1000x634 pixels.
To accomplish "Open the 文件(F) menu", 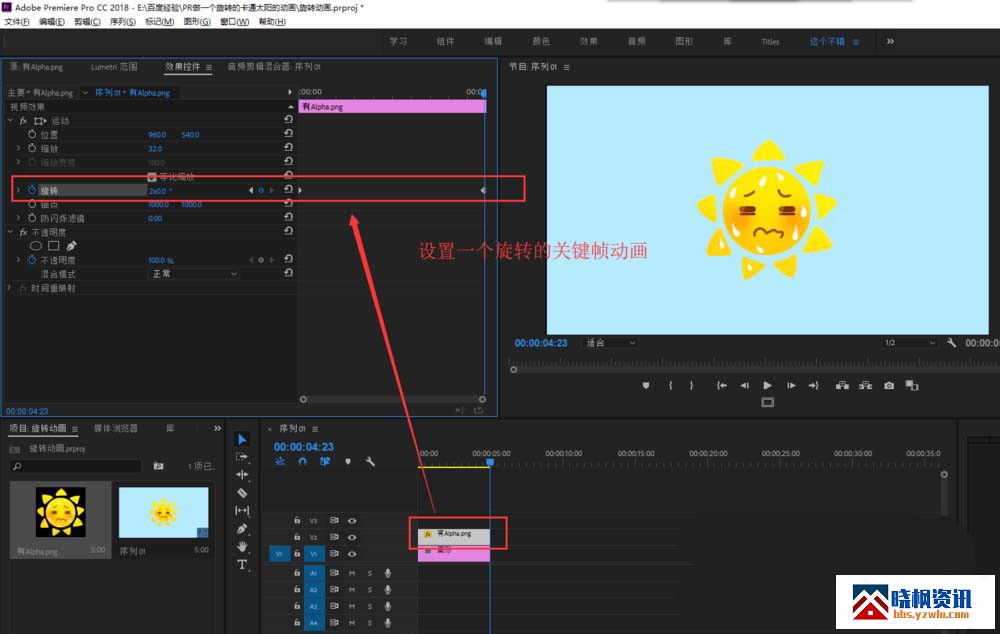I will click(x=17, y=22).
